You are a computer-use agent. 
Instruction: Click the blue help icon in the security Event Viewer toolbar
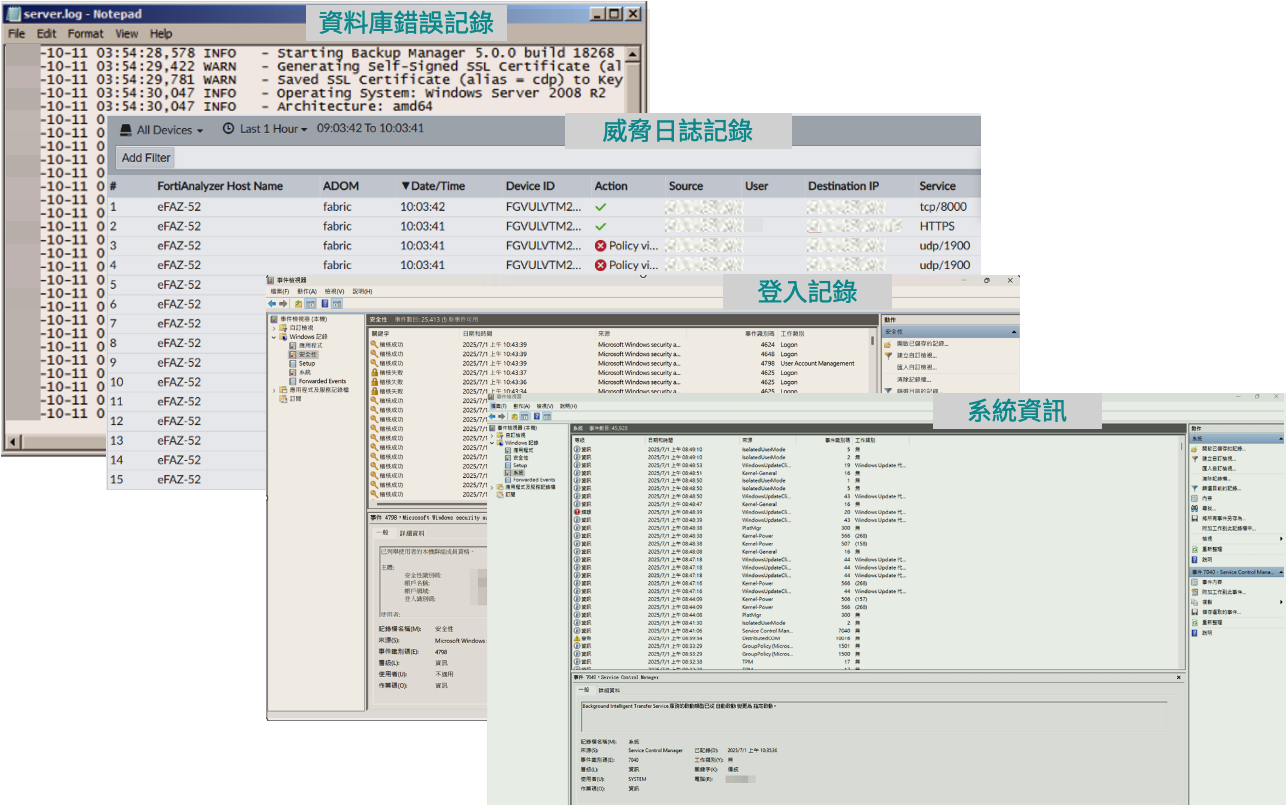[x=324, y=303]
